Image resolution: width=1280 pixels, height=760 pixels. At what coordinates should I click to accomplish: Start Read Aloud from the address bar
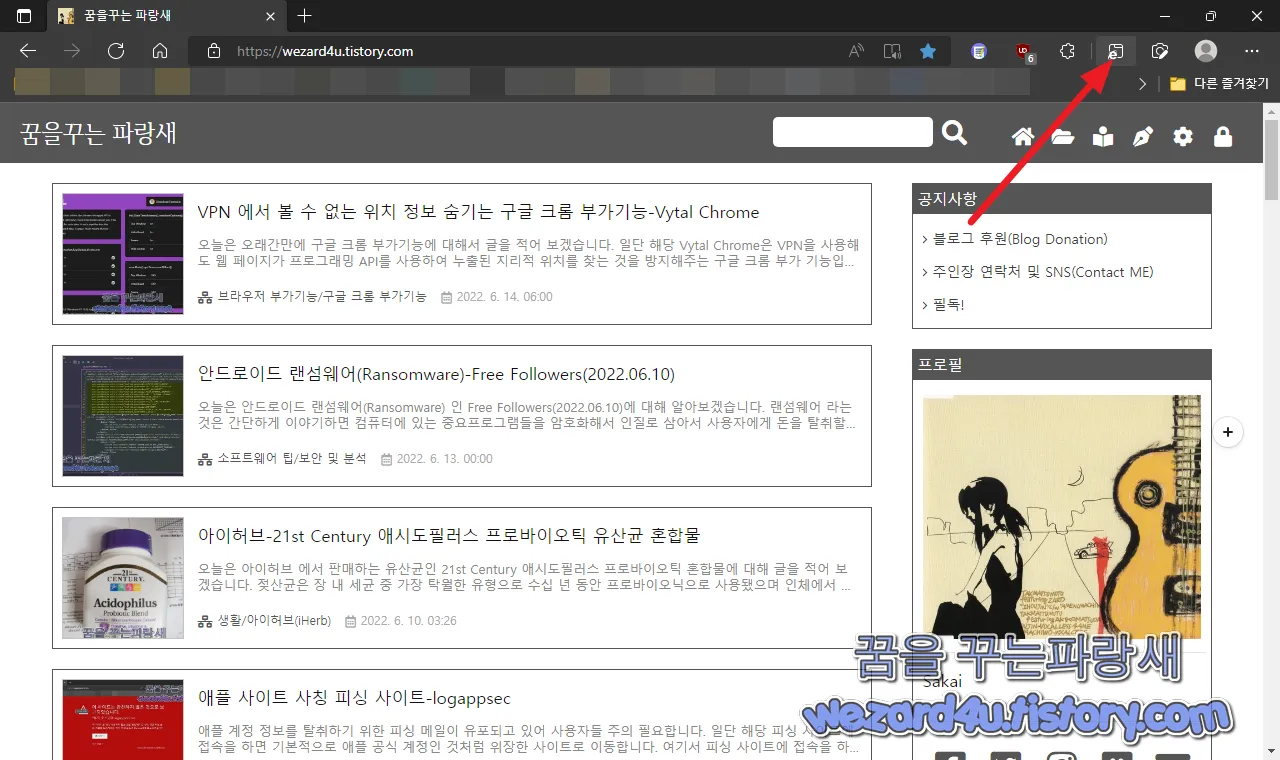[855, 51]
